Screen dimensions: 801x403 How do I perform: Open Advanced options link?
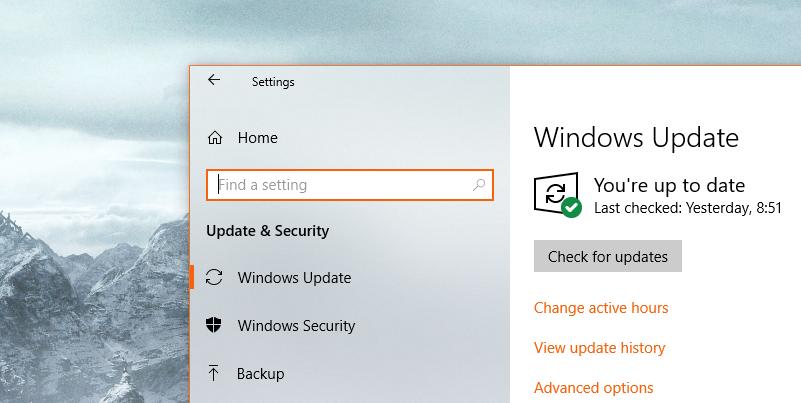593,388
